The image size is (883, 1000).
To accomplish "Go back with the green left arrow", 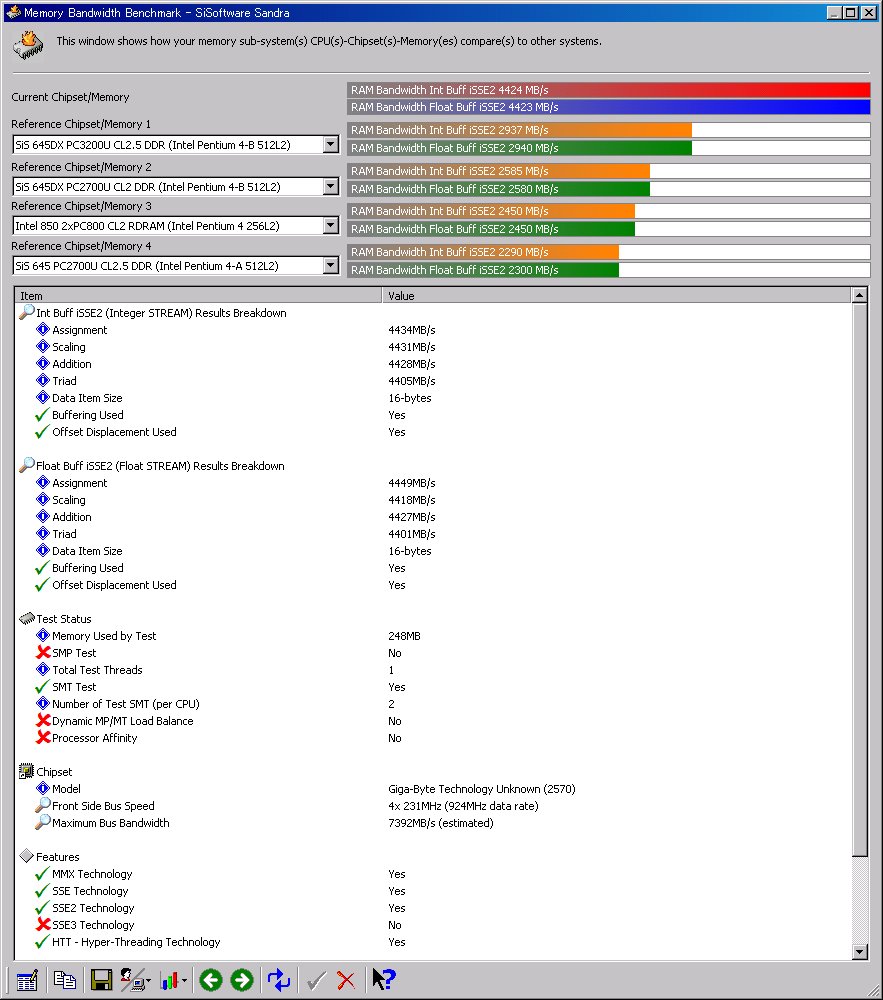I will pyautogui.click(x=211, y=980).
